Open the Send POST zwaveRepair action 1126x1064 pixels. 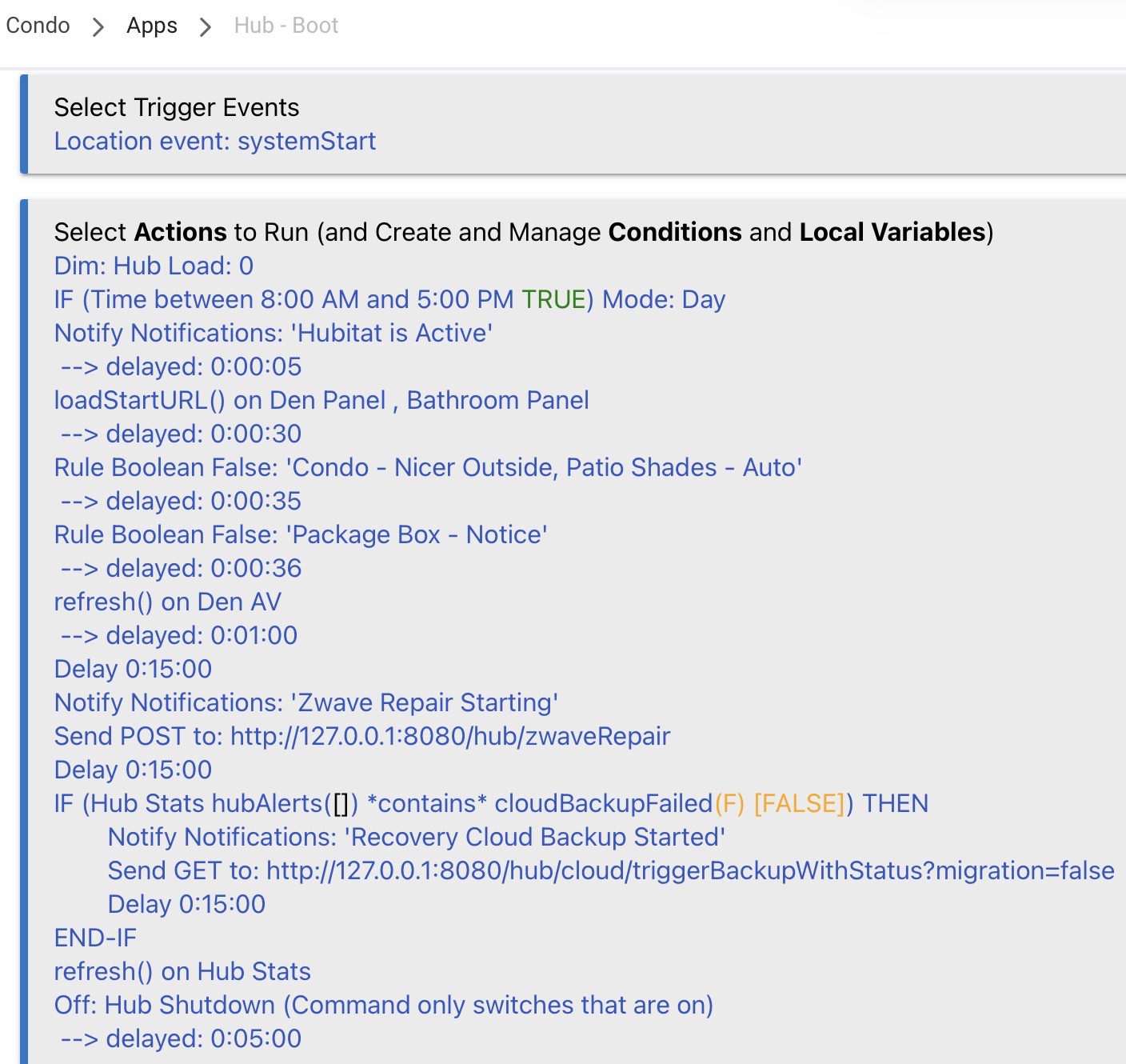(x=361, y=736)
